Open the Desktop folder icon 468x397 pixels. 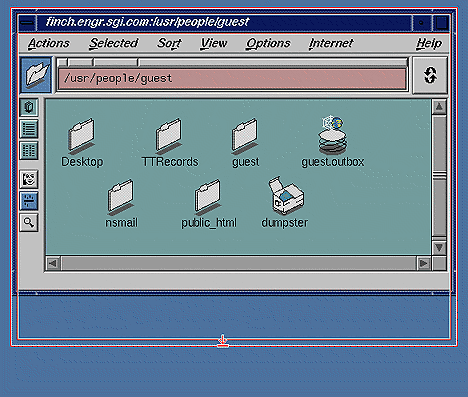[81, 136]
